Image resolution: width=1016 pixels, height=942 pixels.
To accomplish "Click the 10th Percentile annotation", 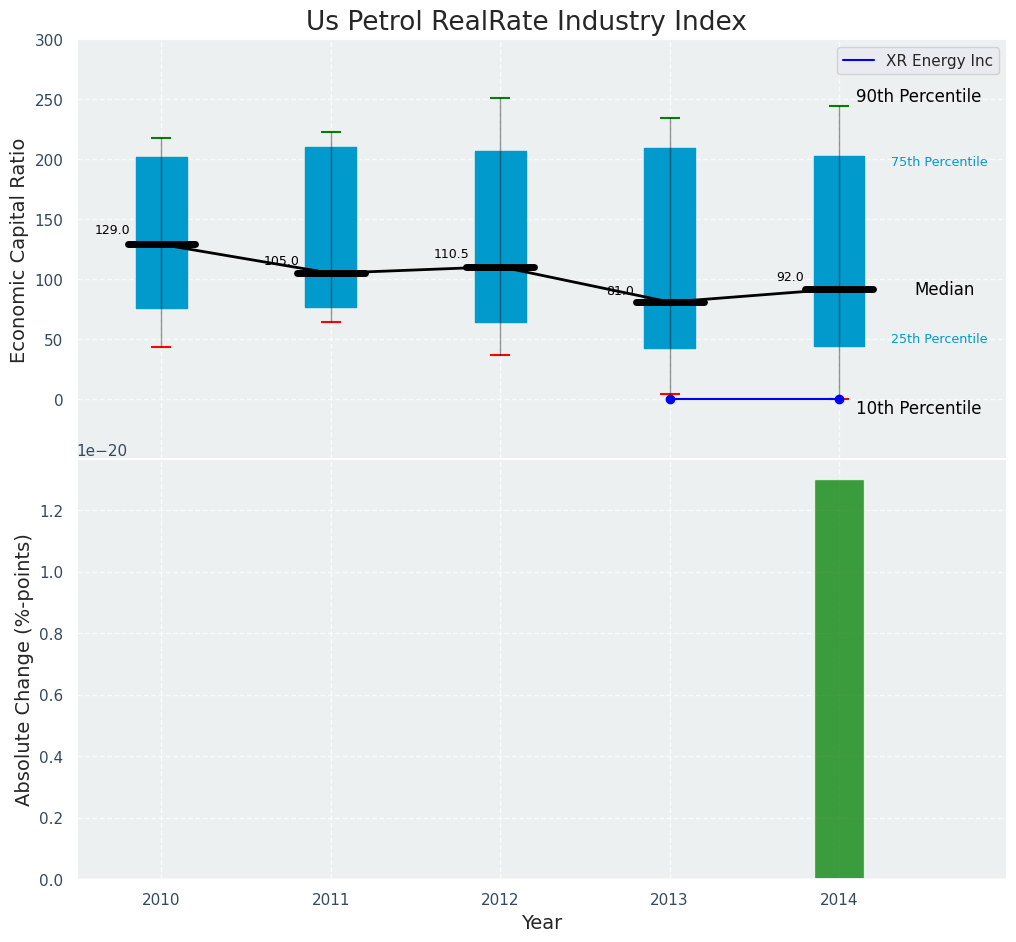I will point(918,408).
